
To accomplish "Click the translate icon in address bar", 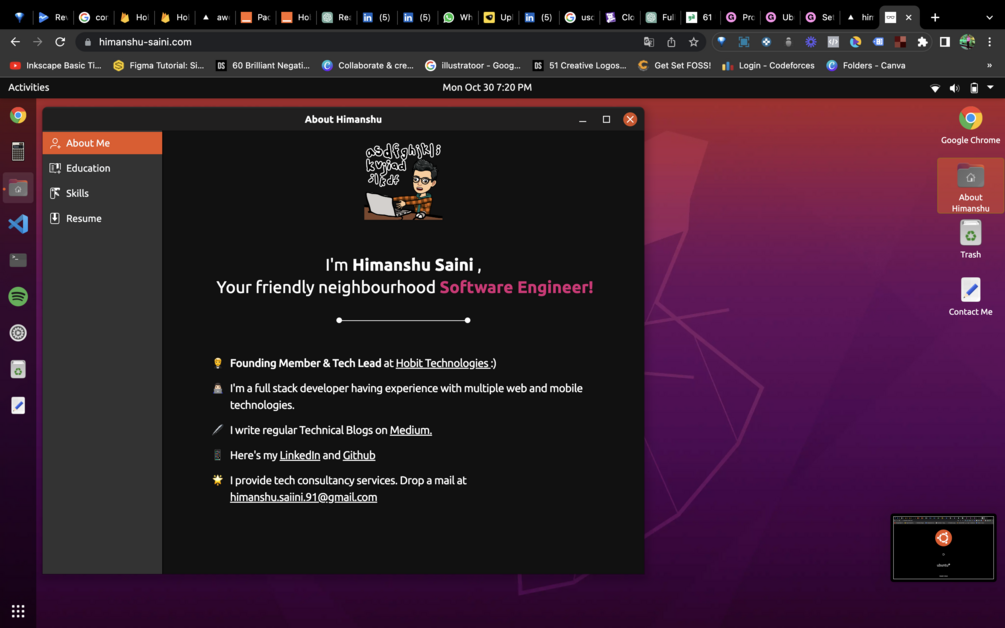I will [x=649, y=42].
